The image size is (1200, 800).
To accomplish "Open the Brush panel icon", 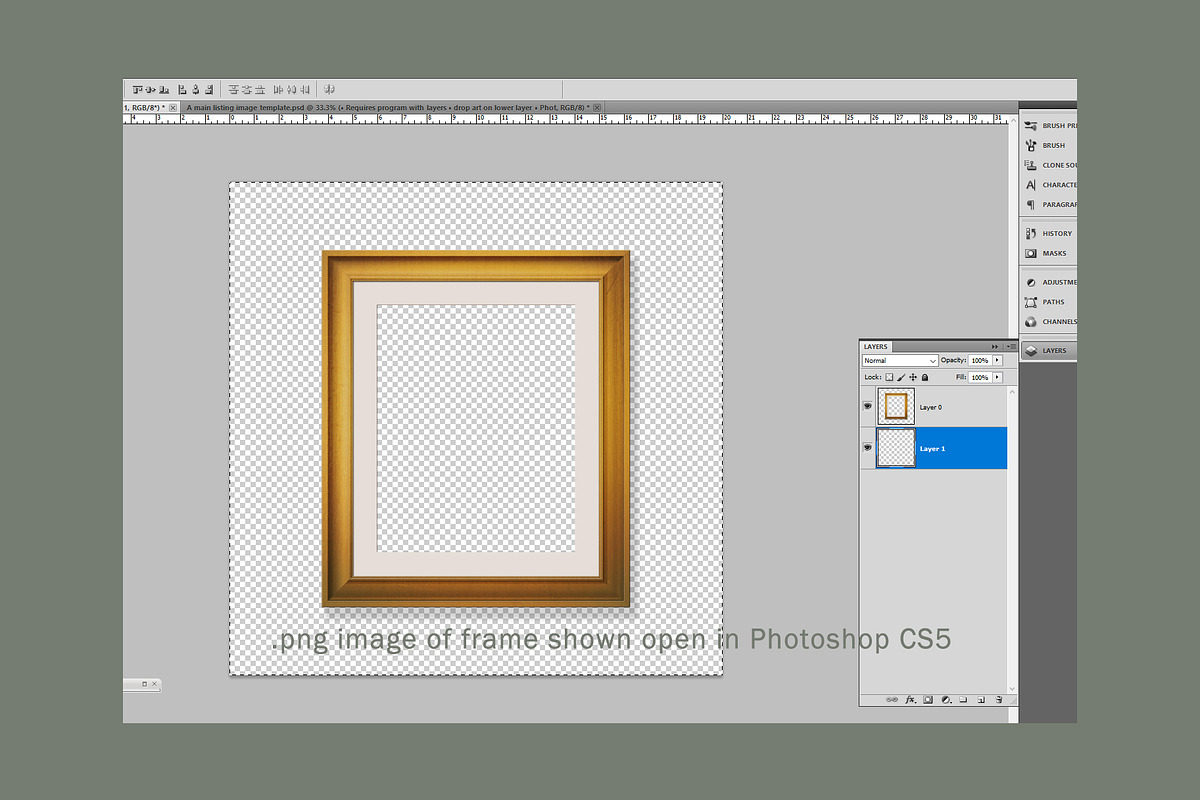I will click(1031, 145).
